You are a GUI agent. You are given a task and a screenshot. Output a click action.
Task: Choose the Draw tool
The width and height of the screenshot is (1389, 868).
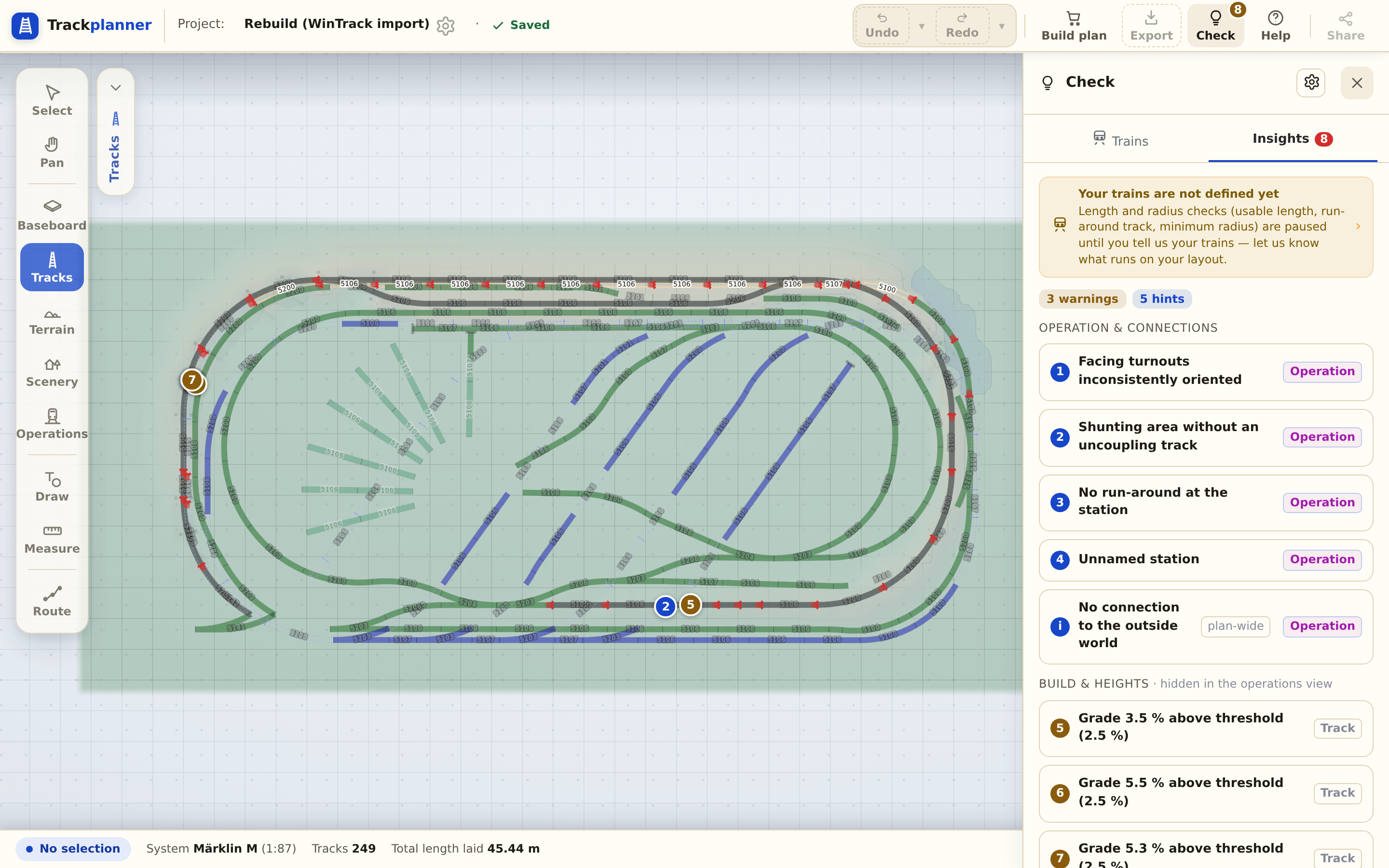click(52, 487)
